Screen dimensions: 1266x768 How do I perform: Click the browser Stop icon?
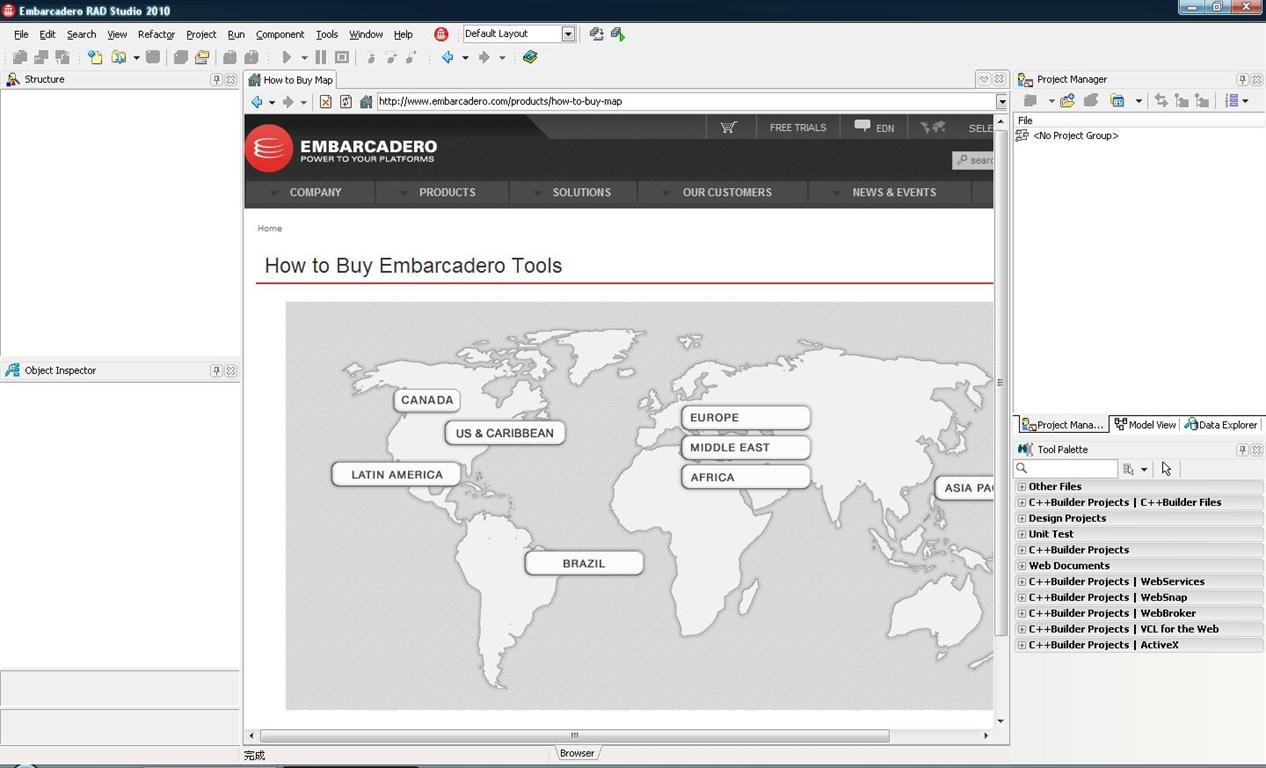click(326, 102)
